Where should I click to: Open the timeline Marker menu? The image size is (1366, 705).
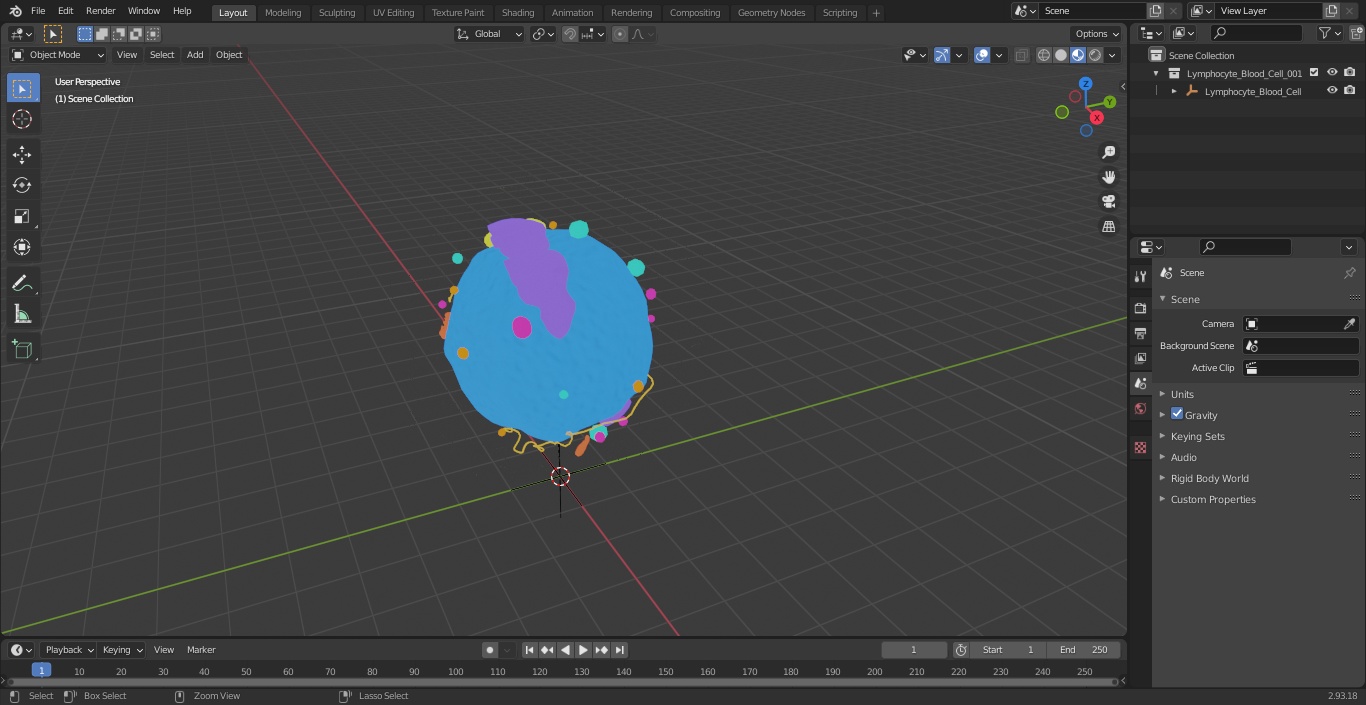[201, 650]
